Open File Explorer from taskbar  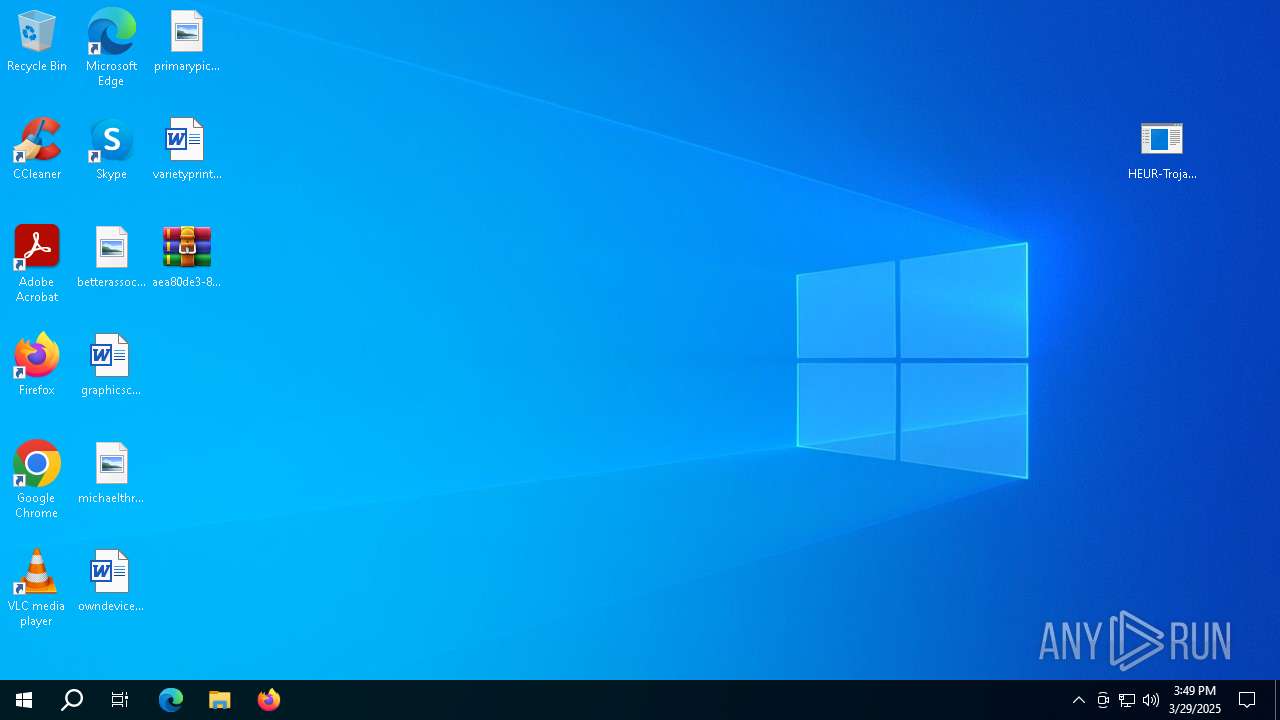click(220, 700)
